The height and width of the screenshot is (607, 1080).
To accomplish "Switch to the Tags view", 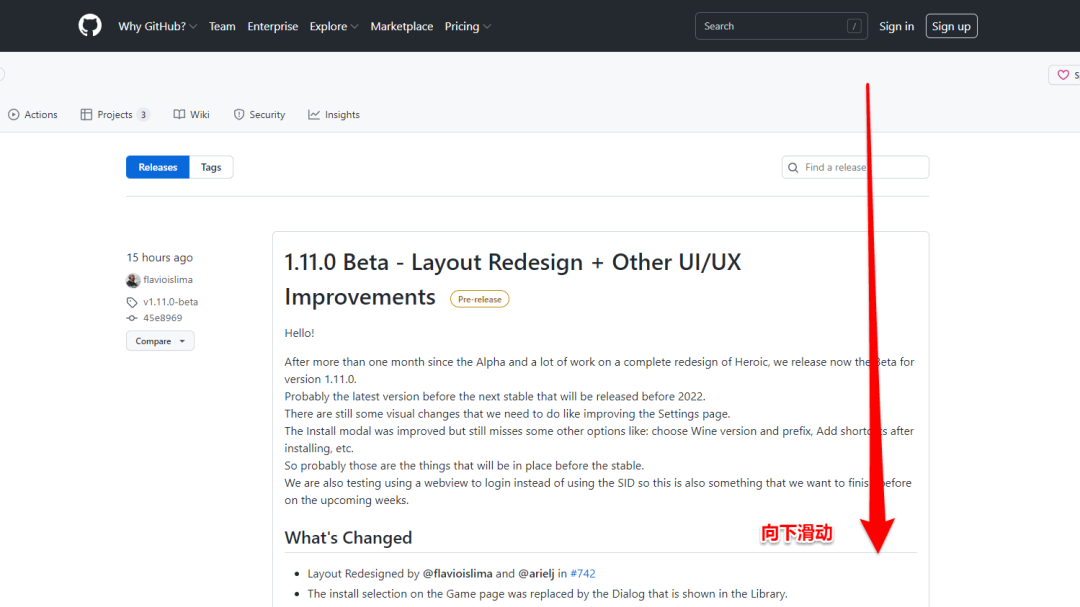I will 211,168.
